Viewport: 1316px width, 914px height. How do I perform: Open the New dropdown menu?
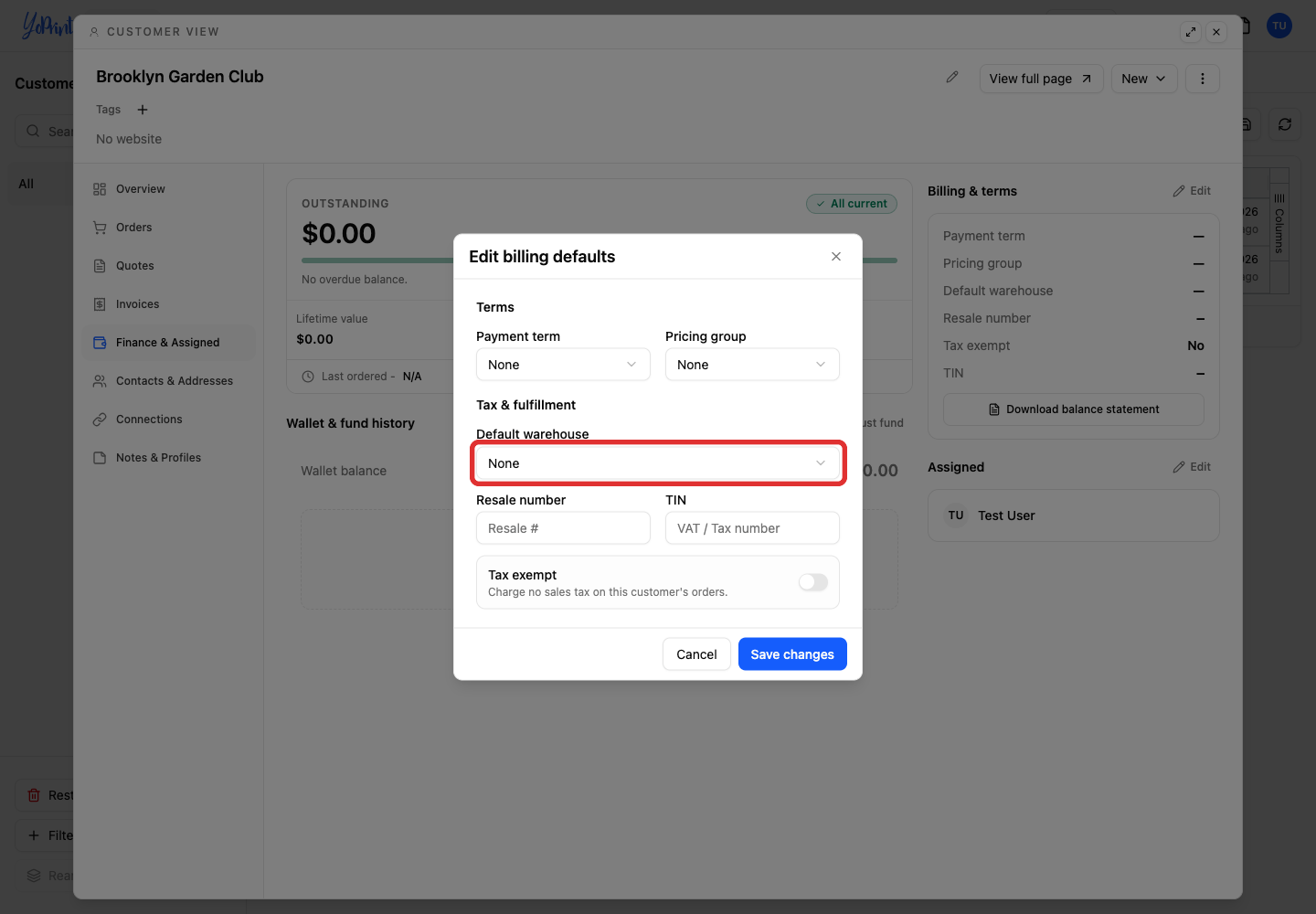(1144, 79)
